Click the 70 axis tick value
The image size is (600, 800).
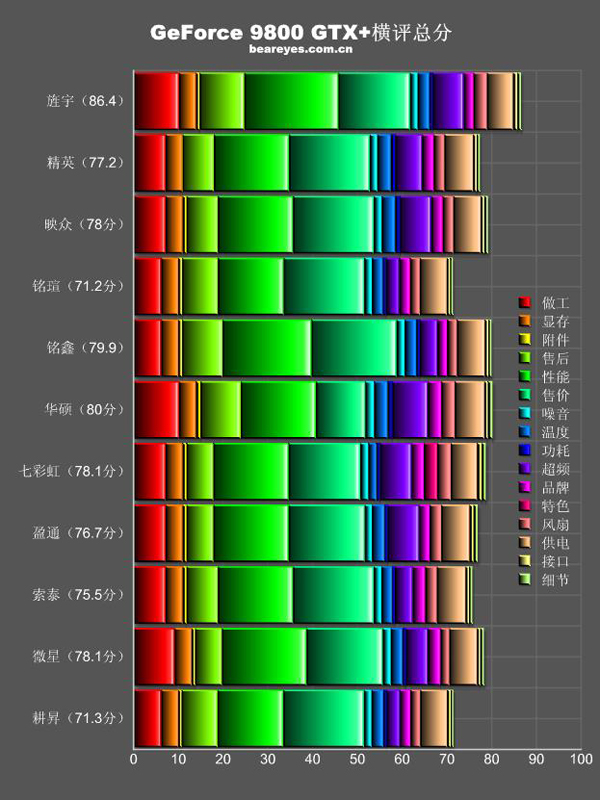[447, 759]
